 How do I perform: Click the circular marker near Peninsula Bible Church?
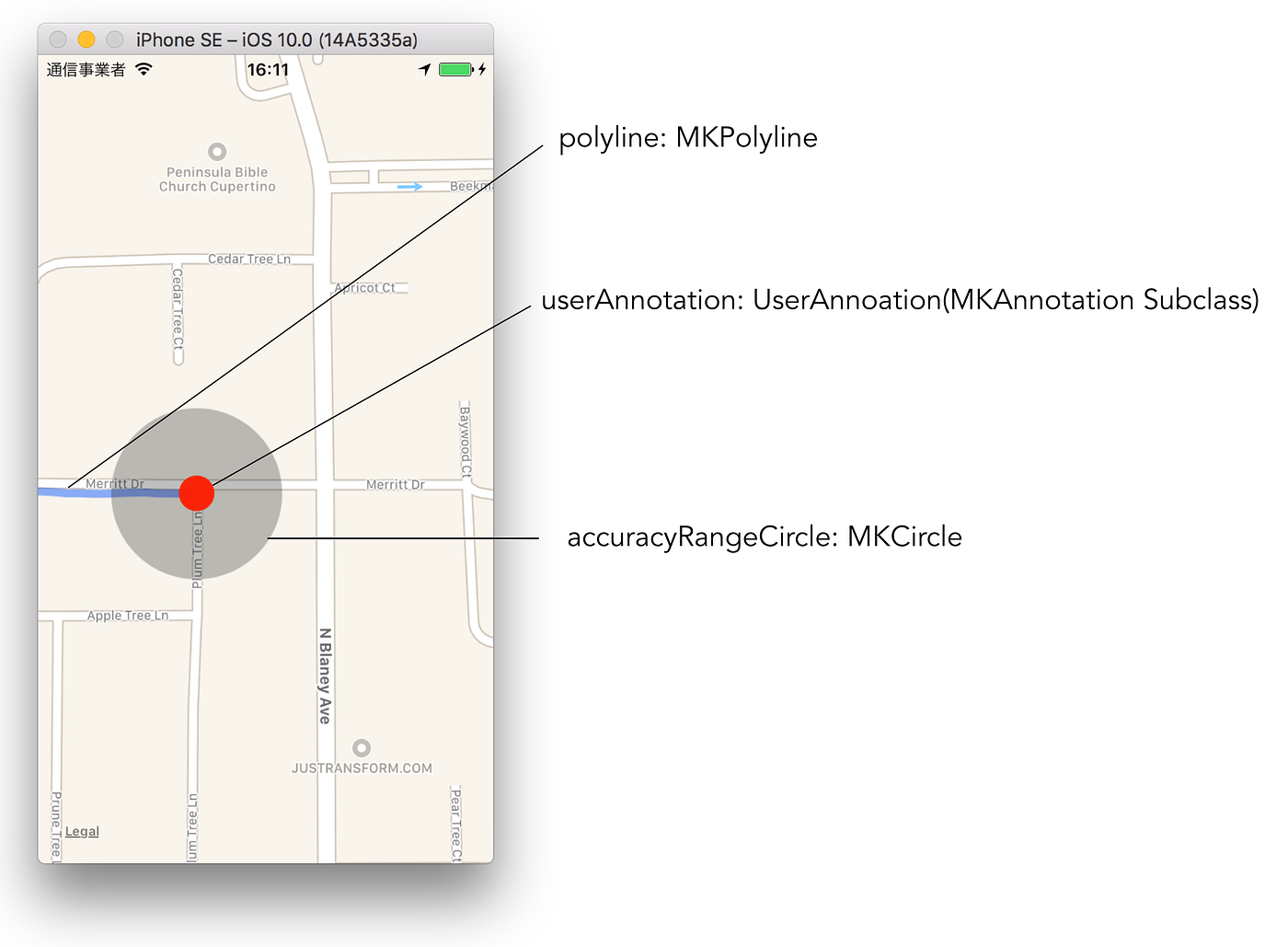[216, 150]
